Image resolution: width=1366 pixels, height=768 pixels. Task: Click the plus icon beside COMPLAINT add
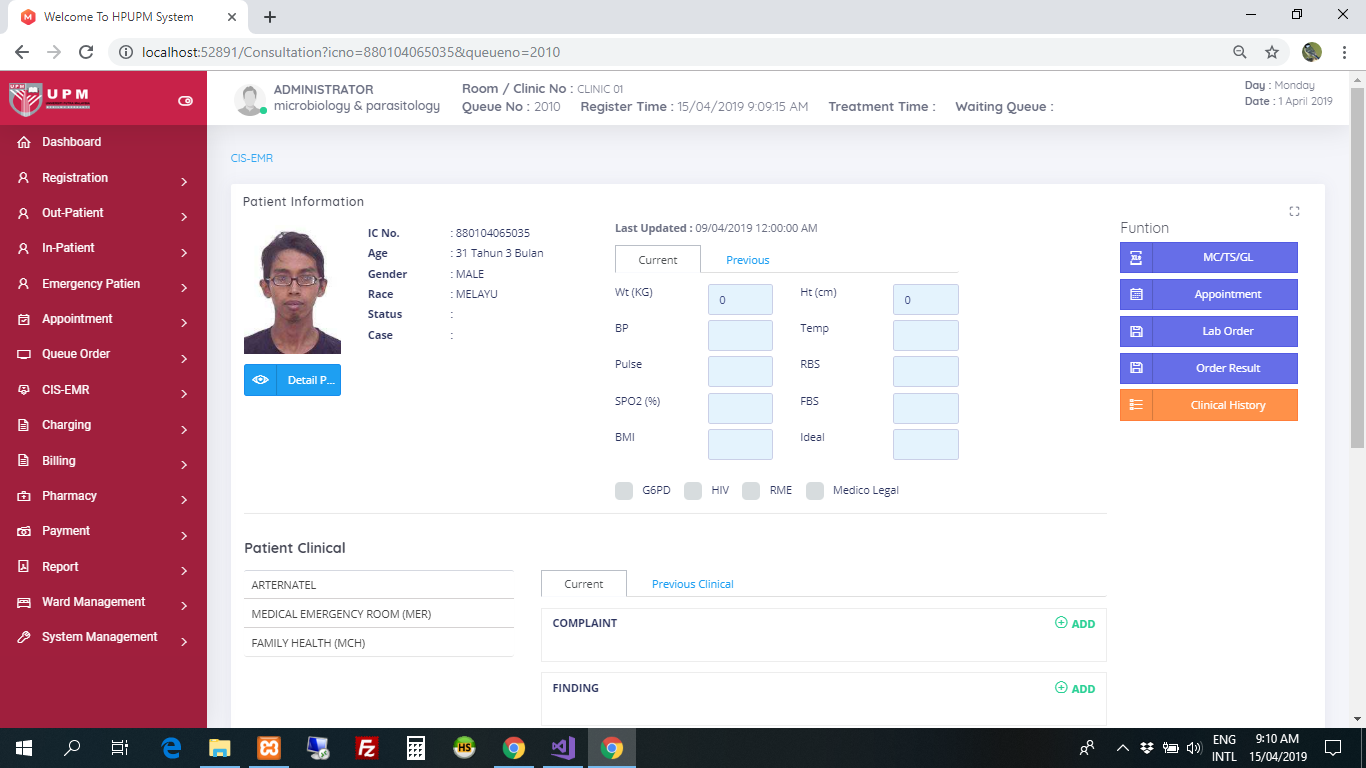click(x=1061, y=623)
